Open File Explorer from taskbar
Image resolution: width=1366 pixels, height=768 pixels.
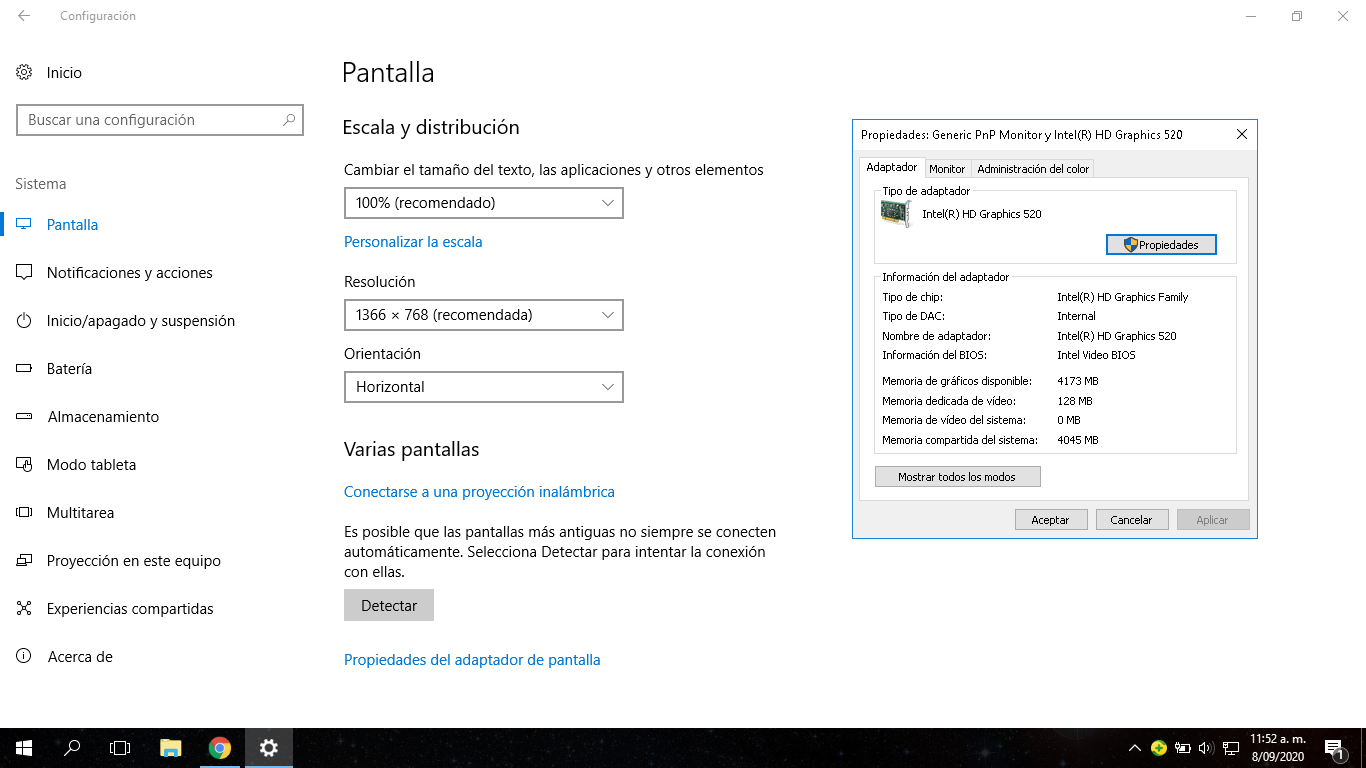[171, 748]
